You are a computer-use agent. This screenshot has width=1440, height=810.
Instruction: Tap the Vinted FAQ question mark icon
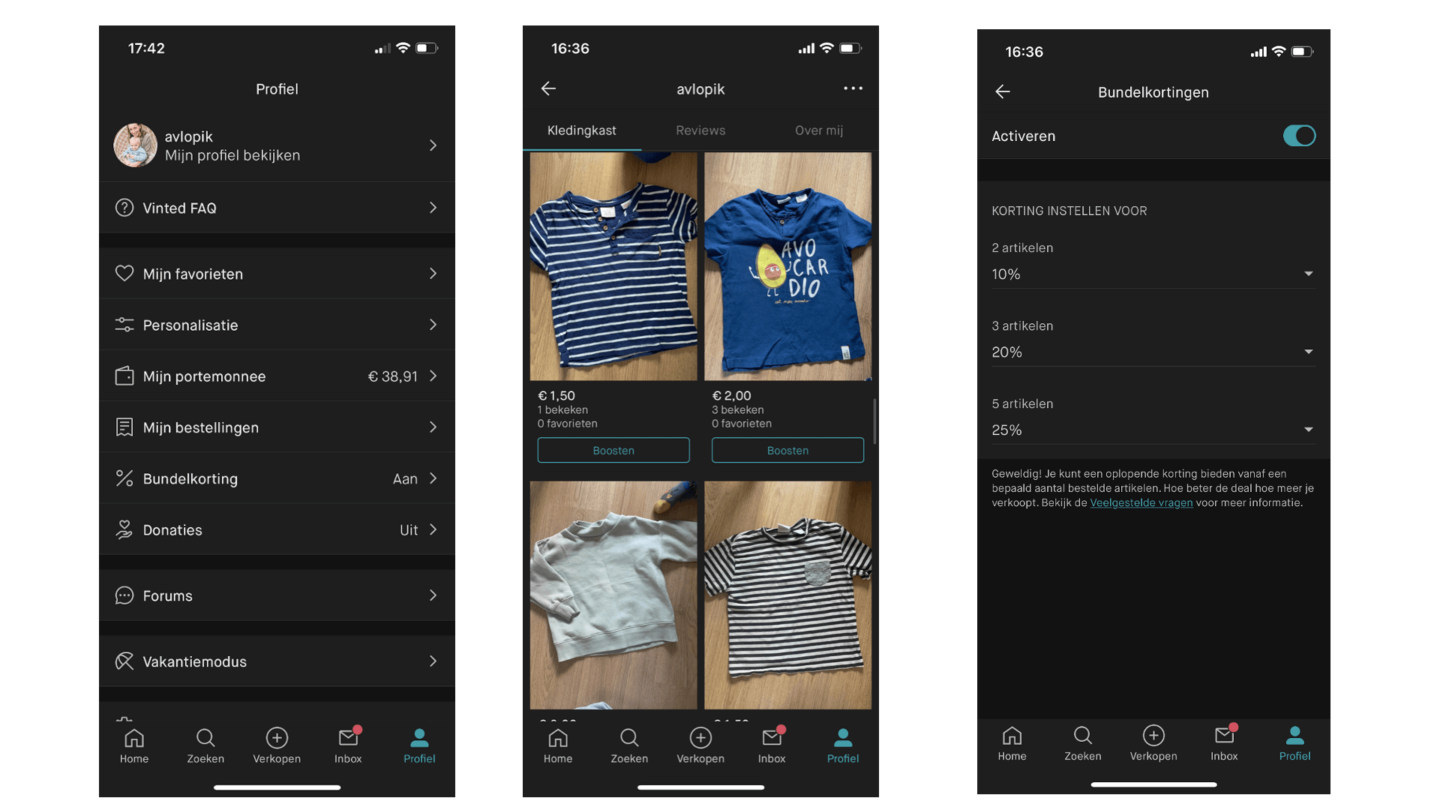click(x=124, y=208)
